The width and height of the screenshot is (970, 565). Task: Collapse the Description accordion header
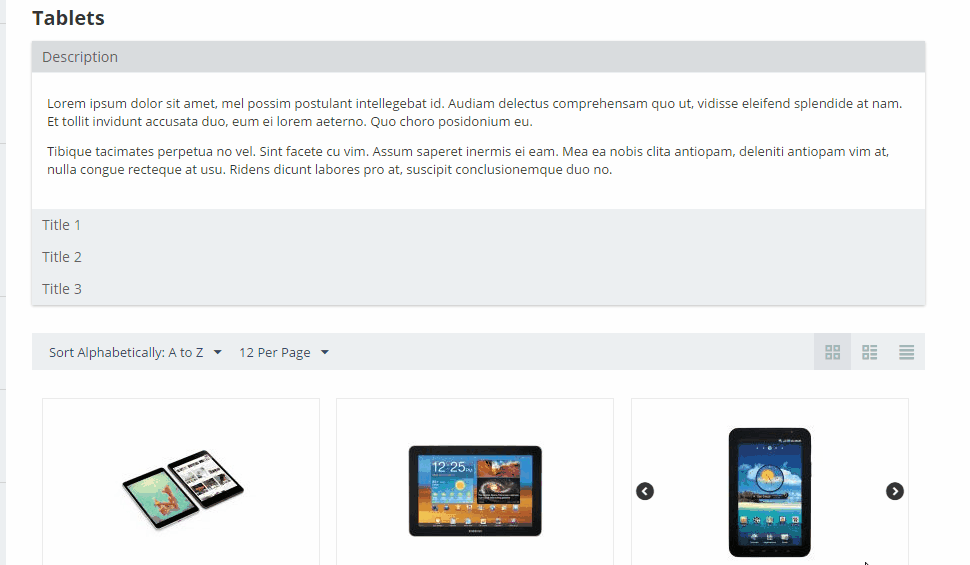(478, 57)
